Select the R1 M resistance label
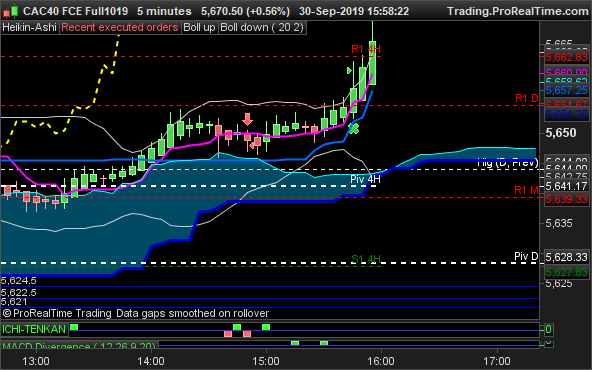The width and height of the screenshot is (592, 370). 526,190
